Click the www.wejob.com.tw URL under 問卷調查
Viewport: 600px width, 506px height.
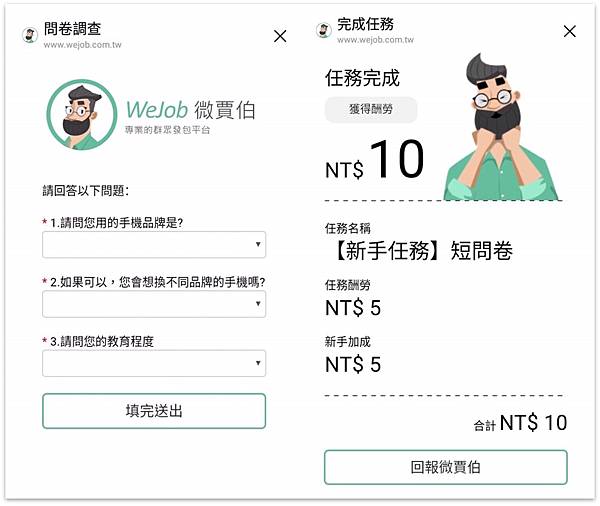[x=82, y=45]
